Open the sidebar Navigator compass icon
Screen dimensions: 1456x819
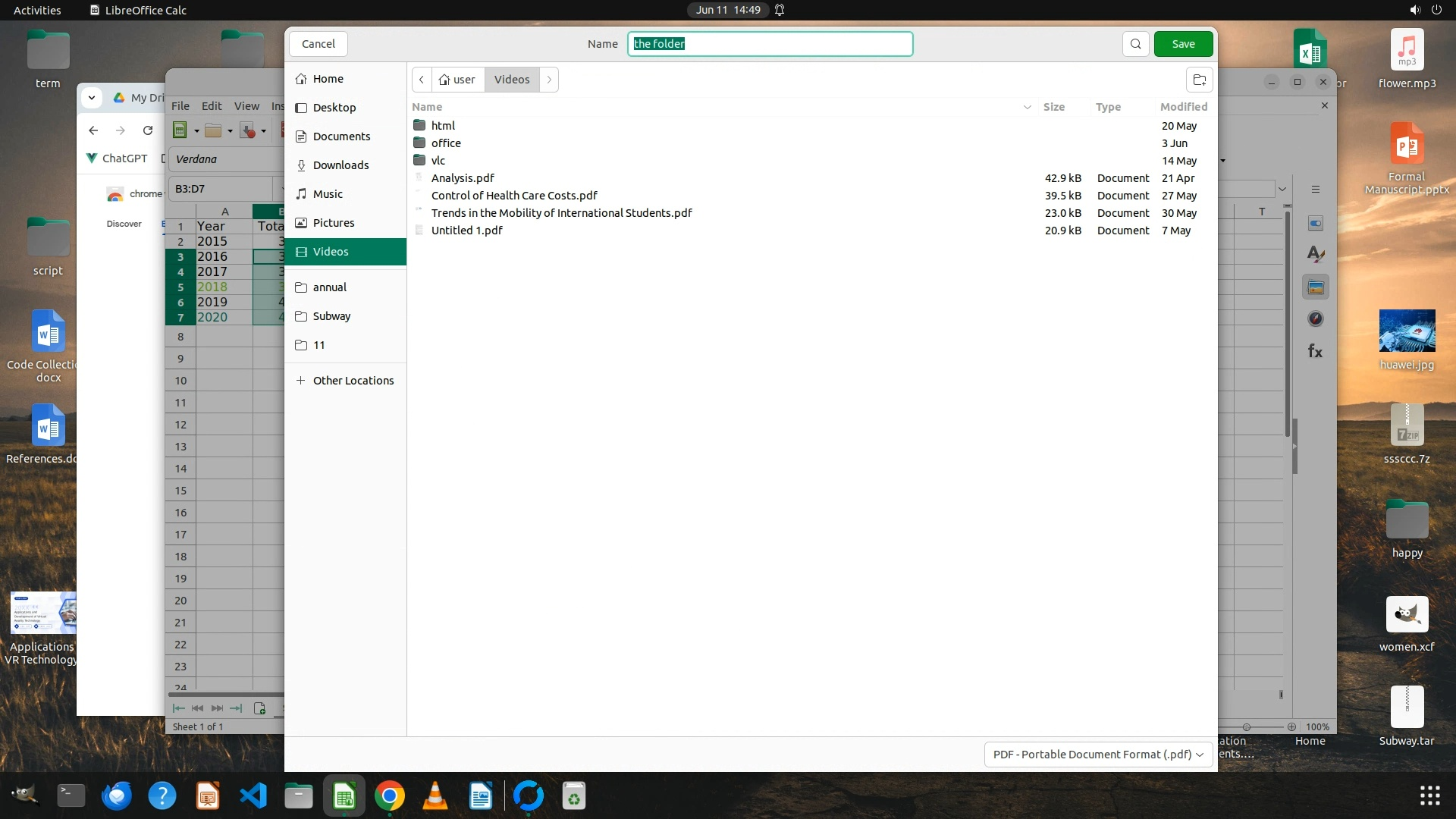click(1316, 319)
